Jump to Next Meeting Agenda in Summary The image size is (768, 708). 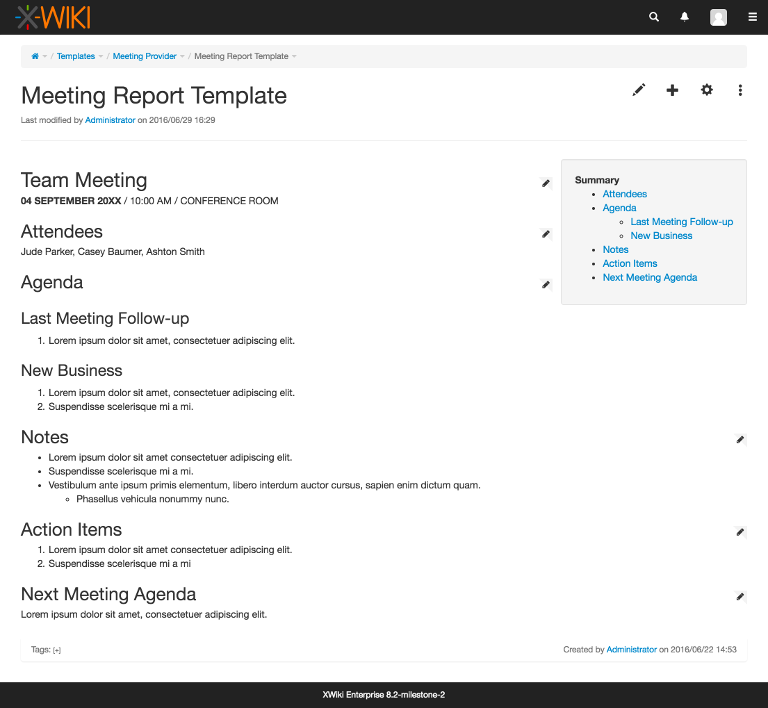click(650, 277)
